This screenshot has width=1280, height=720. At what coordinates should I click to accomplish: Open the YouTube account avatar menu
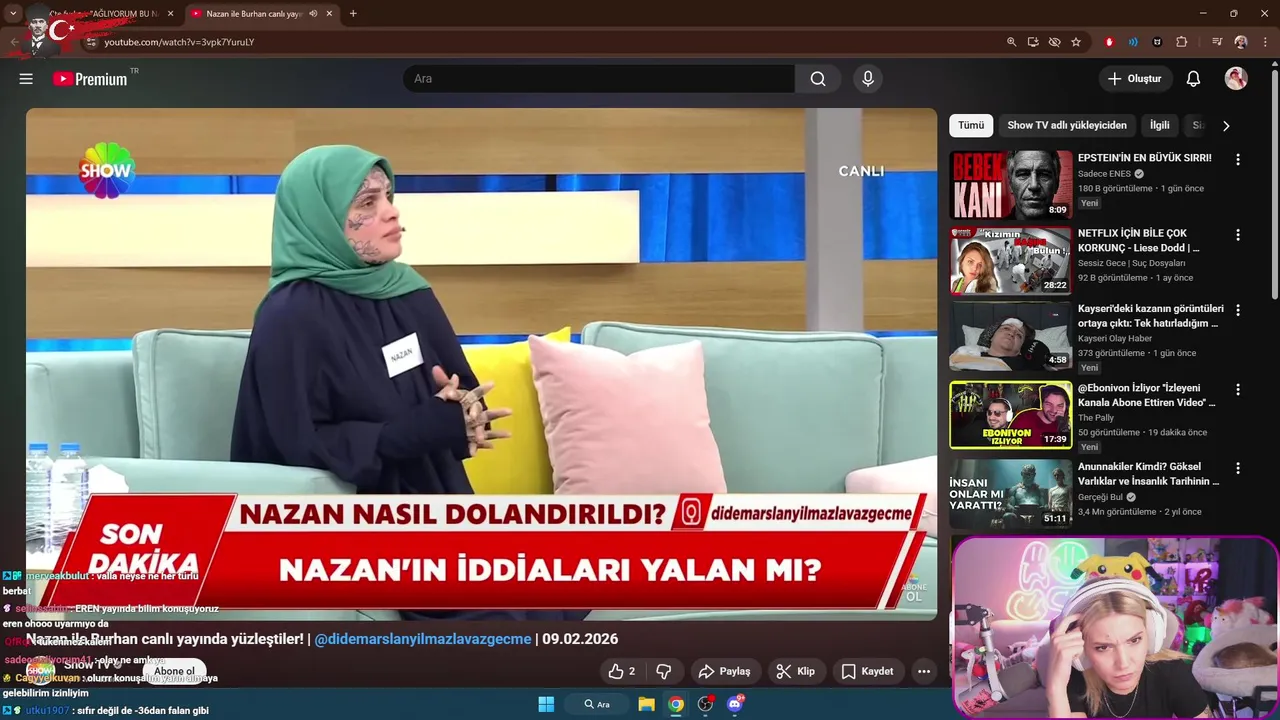[1236, 79]
